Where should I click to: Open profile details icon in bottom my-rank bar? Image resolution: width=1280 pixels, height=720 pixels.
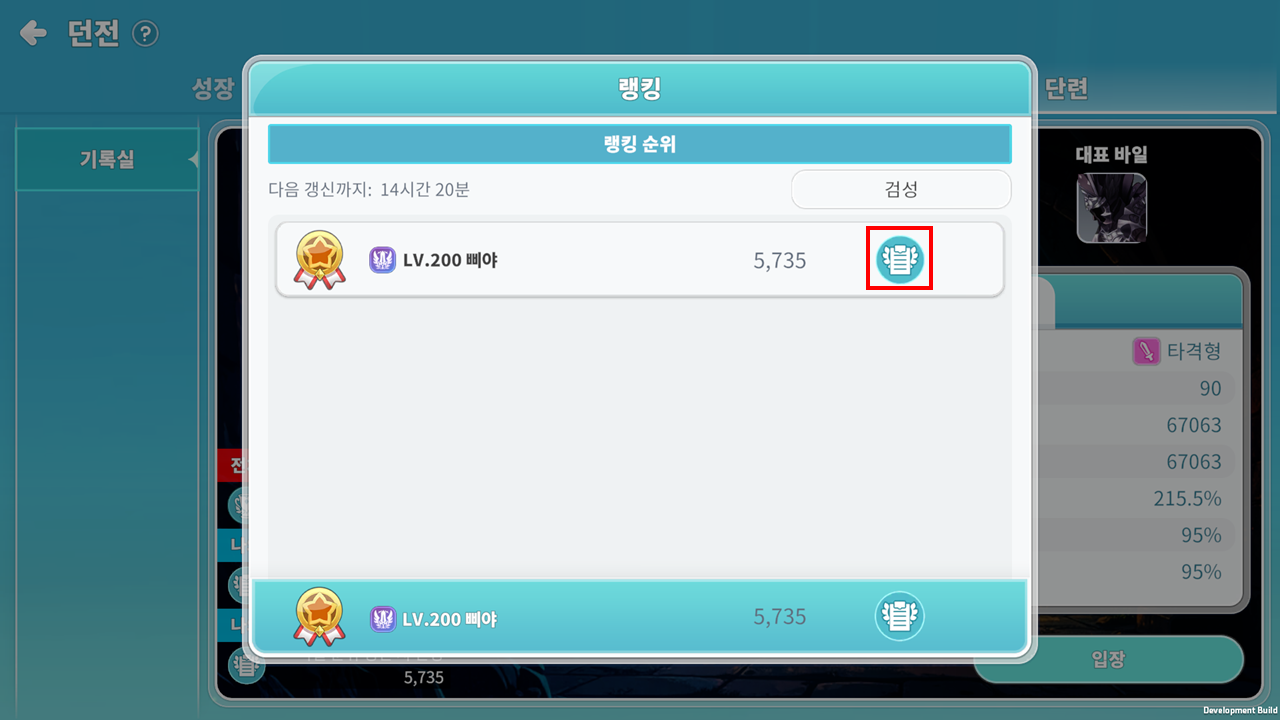click(899, 616)
